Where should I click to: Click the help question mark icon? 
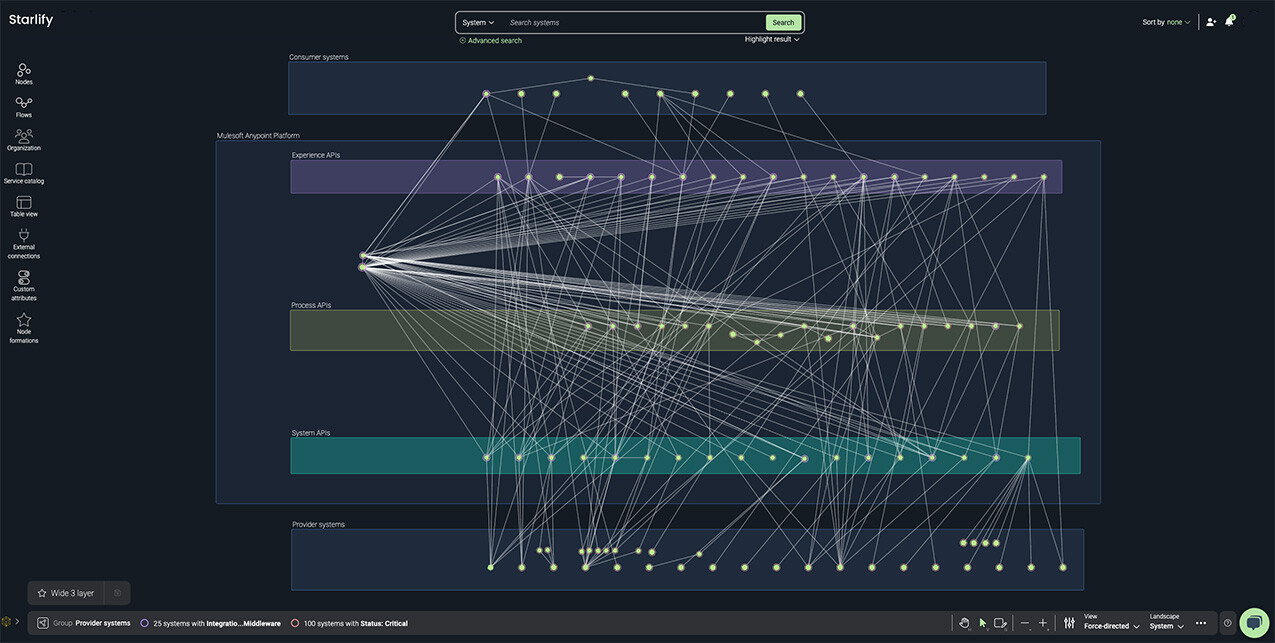pyautogui.click(x=1228, y=623)
